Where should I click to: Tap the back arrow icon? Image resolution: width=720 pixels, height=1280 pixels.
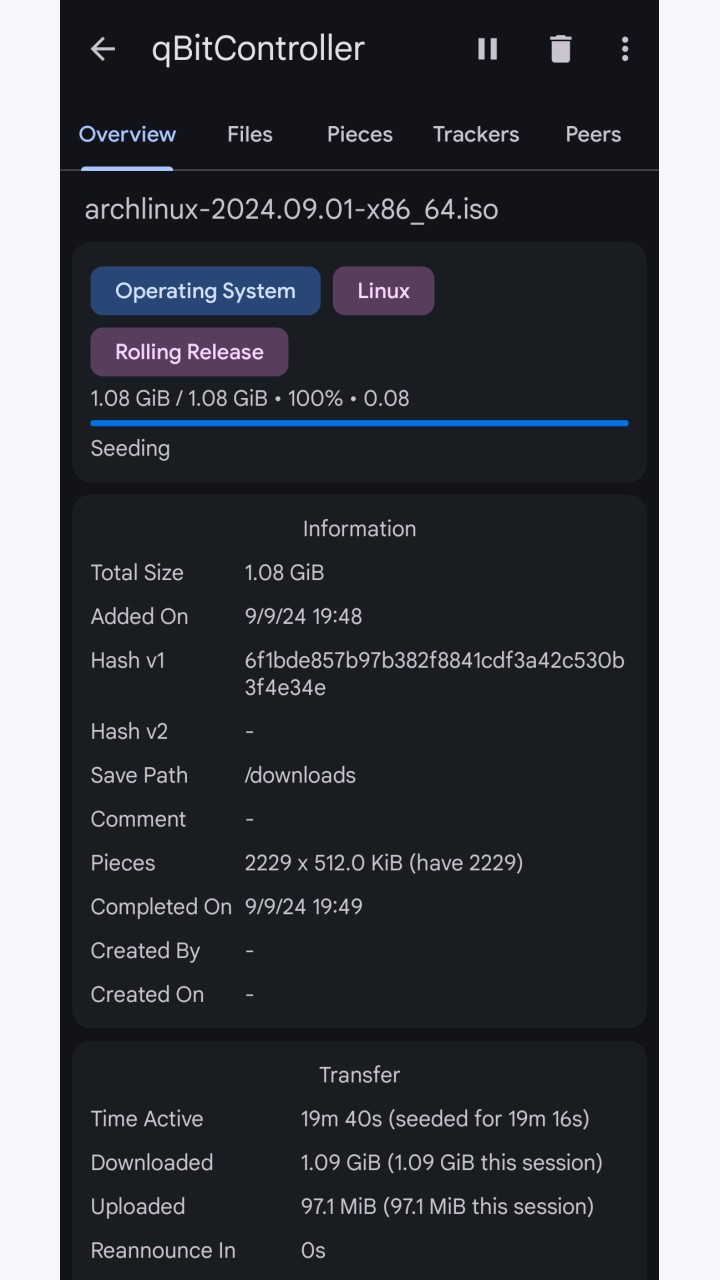pos(103,49)
